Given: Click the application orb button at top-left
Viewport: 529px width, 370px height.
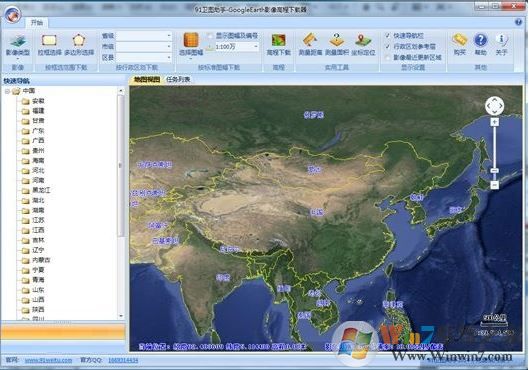Looking at the screenshot, I should pyautogui.click(x=13, y=15).
